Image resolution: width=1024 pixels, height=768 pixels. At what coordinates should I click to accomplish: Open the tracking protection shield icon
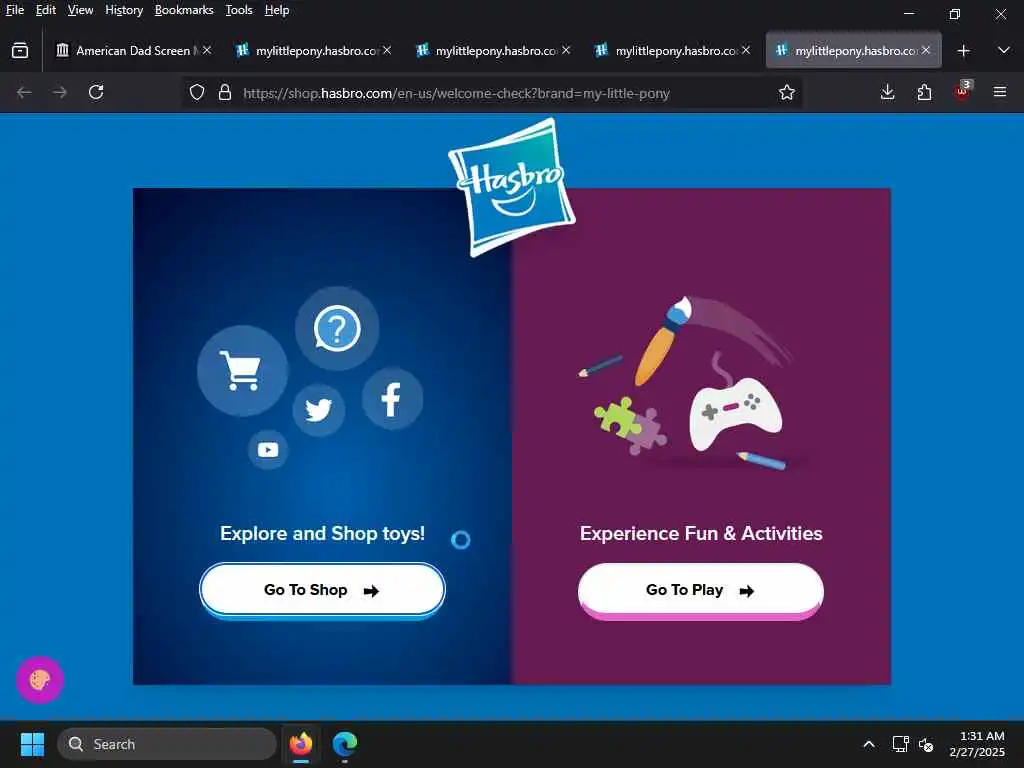click(x=197, y=93)
